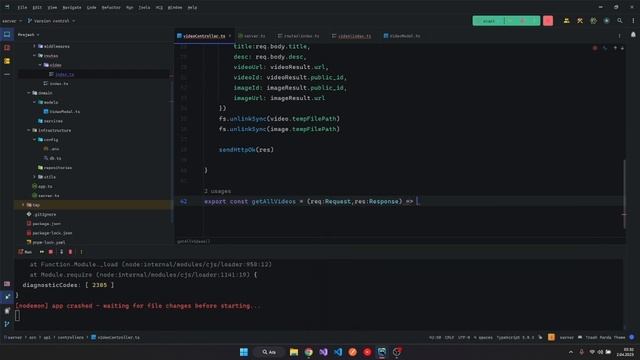Open .env file in config folder
The width and height of the screenshot is (640, 360).
pos(51,149)
